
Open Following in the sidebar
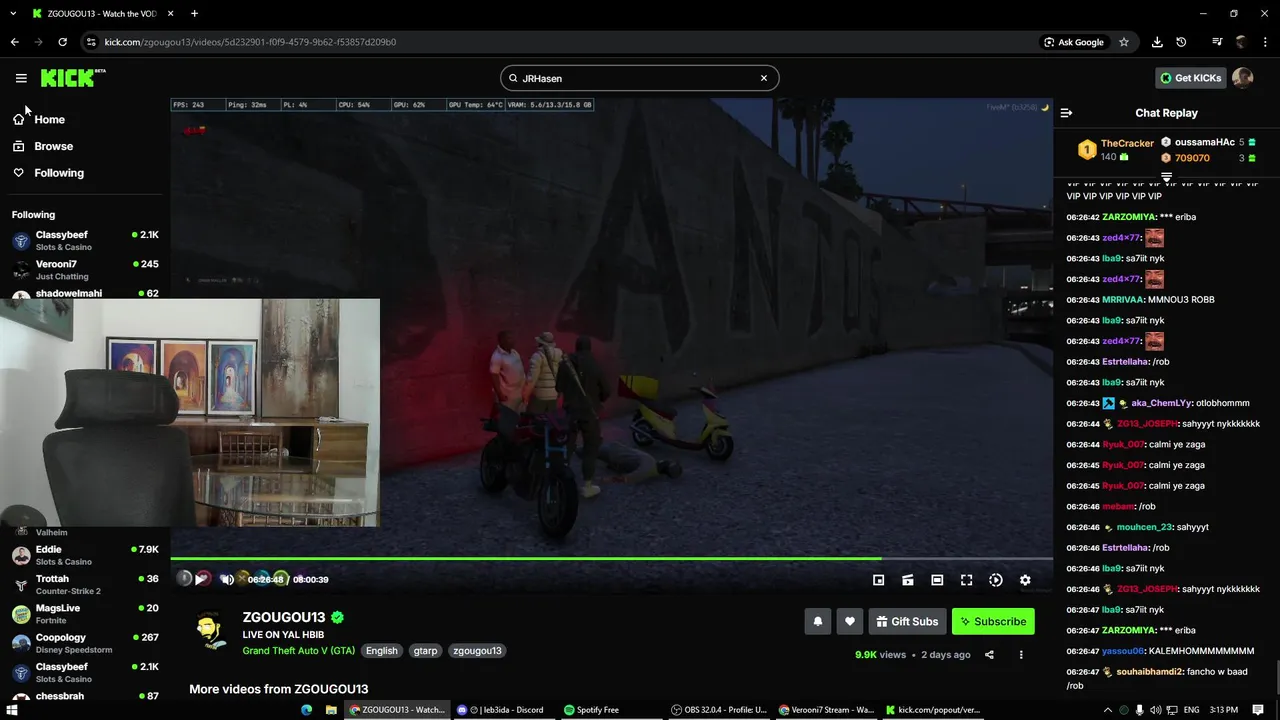pyautogui.click(x=48, y=173)
